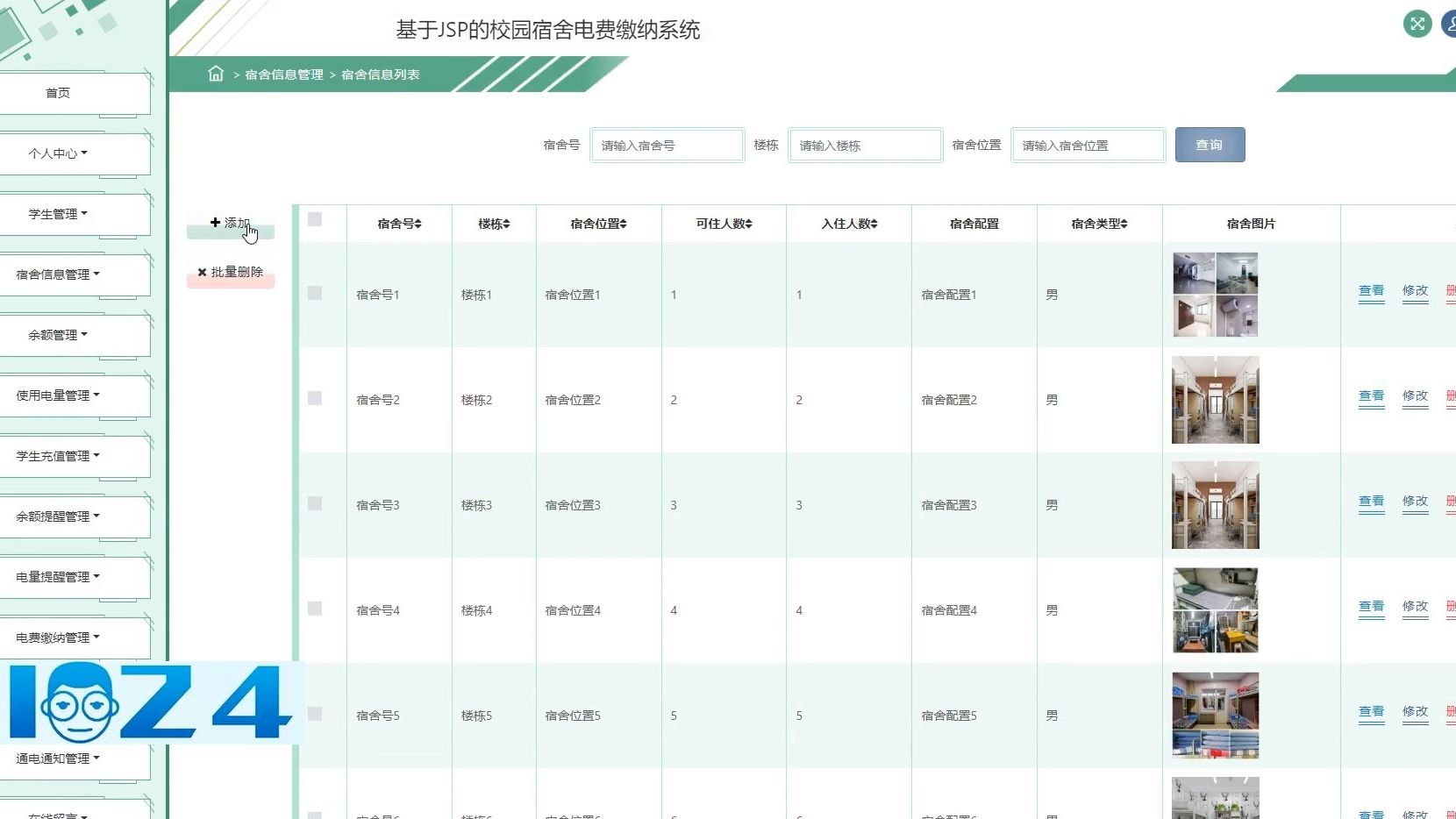The height and width of the screenshot is (819, 1456).
Task: Open dormitory image for 宿舍号4
Action: click(1216, 610)
